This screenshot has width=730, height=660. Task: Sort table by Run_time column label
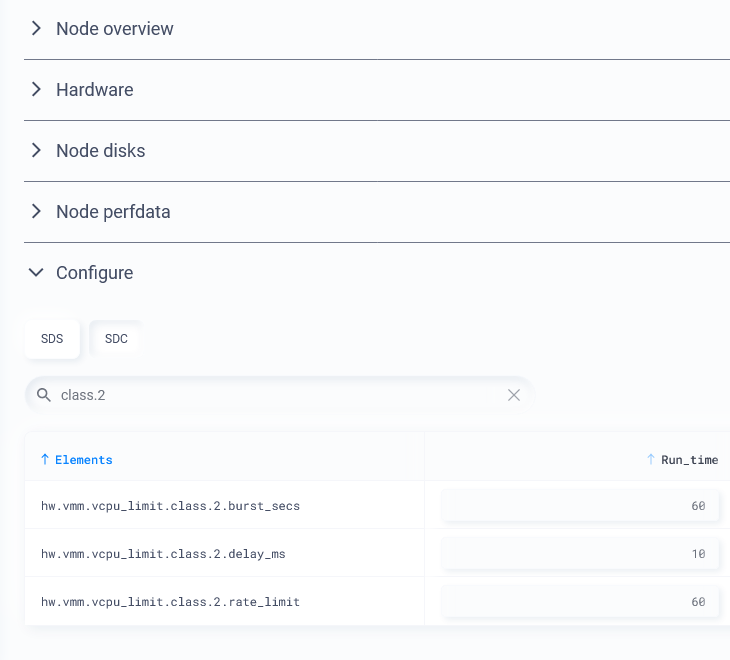[x=689, y=460]
